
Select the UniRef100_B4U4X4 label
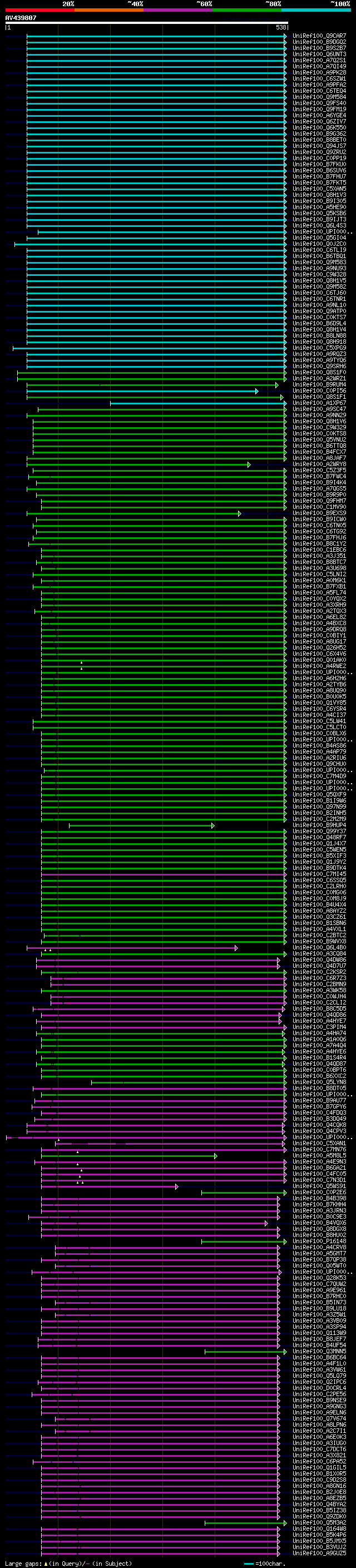point(319,905)
